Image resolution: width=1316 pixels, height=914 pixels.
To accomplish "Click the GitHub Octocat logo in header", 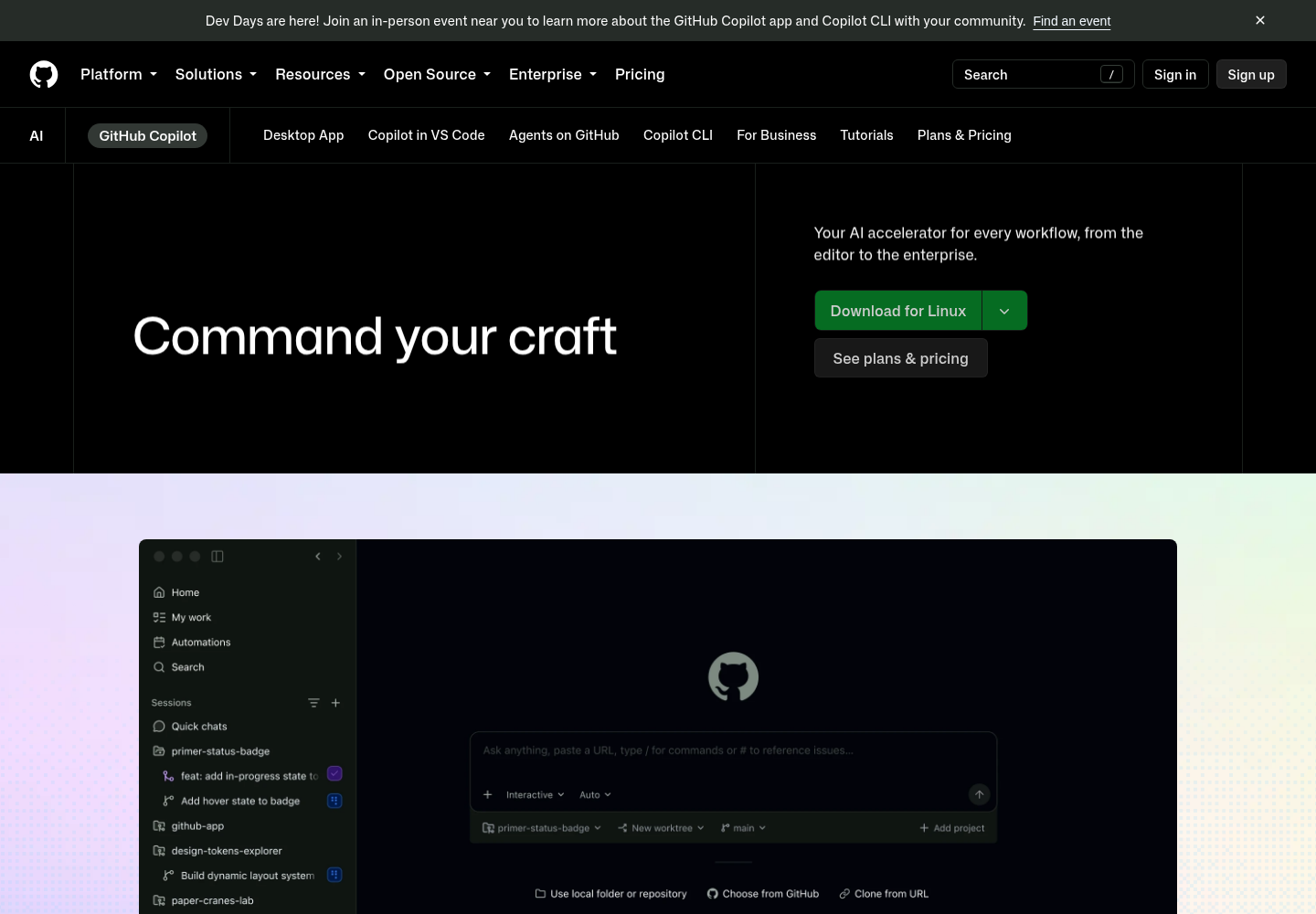I will pos(44,74).
